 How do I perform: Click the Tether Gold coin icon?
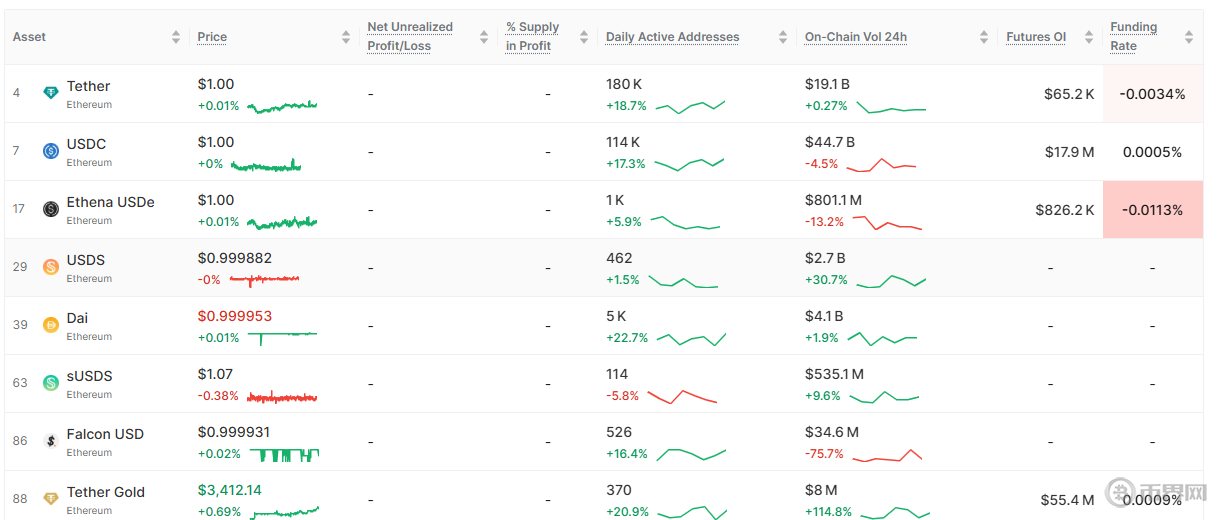[x=51, y=498]
